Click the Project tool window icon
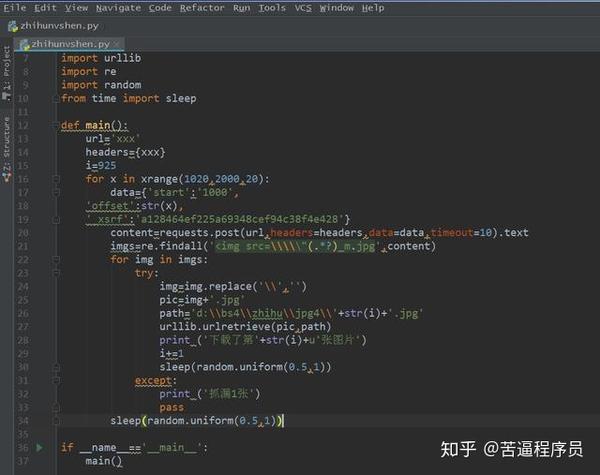Image resolution: width=600 pixels, height=475 pixels. tap(7, 96)
